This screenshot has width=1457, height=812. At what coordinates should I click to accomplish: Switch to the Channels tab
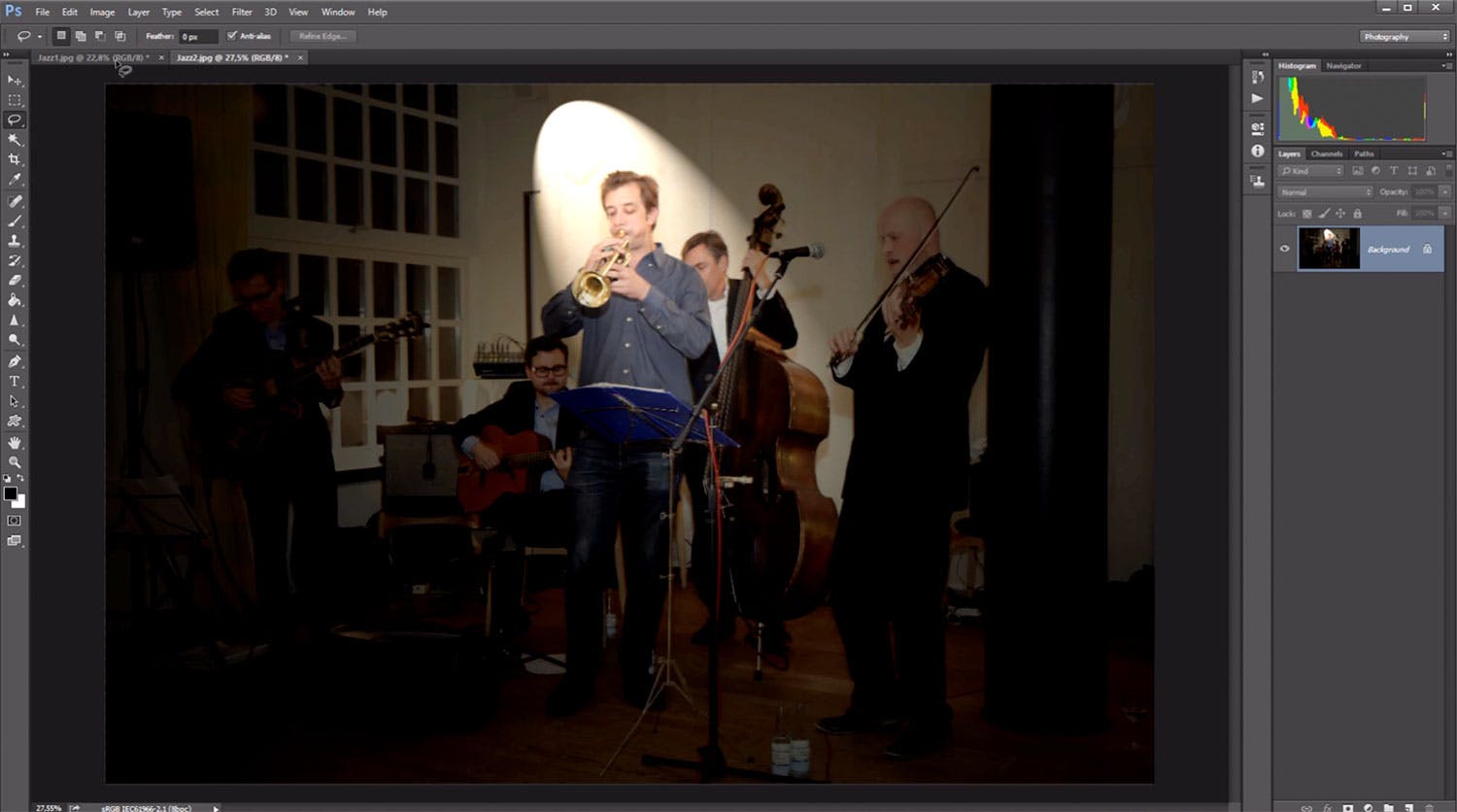coord(1326,153)
